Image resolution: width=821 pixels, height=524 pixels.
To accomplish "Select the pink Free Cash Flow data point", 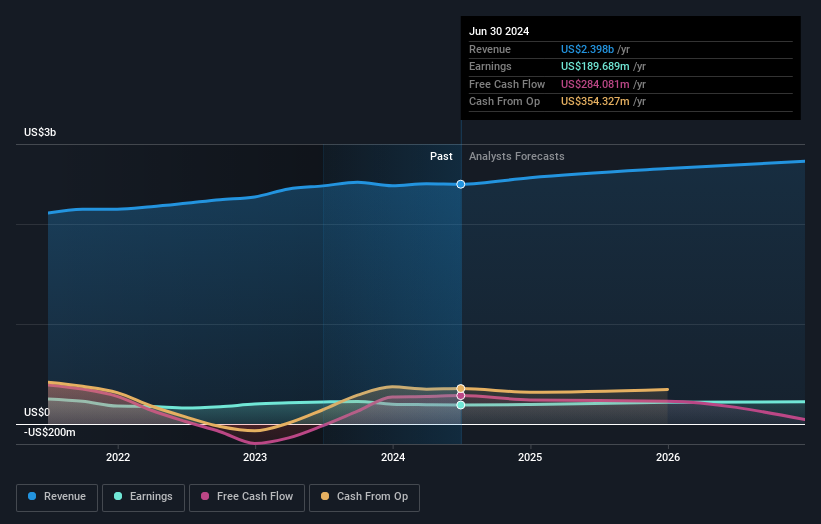I will point(461,396).
